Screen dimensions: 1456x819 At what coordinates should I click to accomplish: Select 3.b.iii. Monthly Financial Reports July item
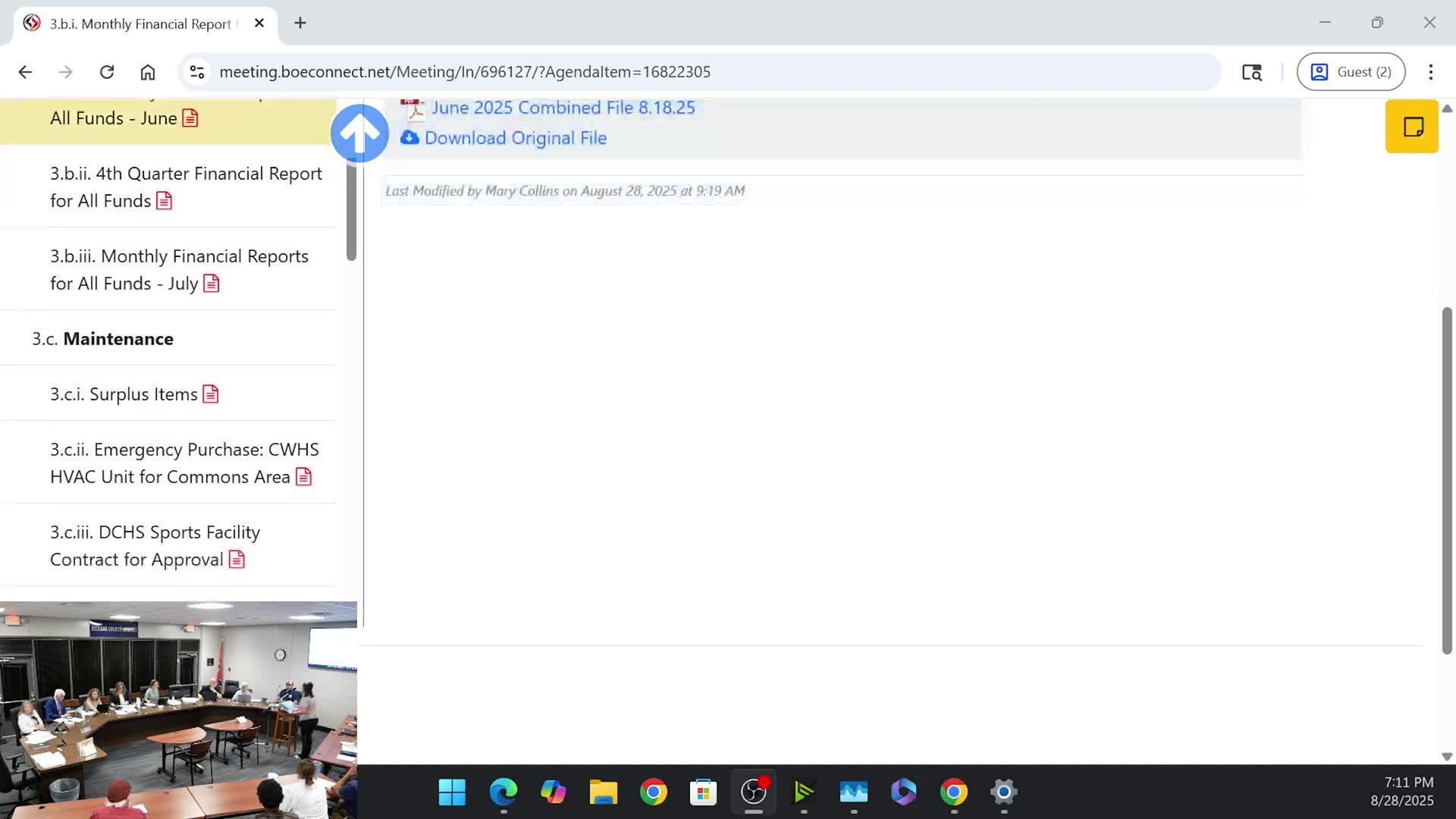coord(179,269)
